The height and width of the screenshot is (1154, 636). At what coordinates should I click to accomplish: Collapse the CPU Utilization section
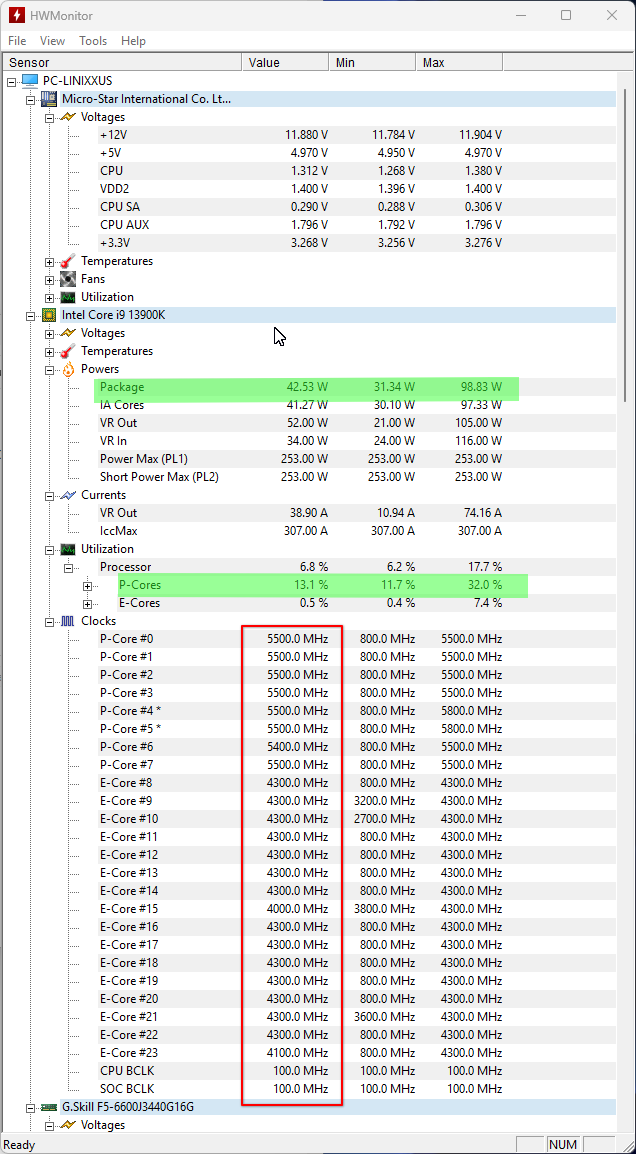[49, 549]
